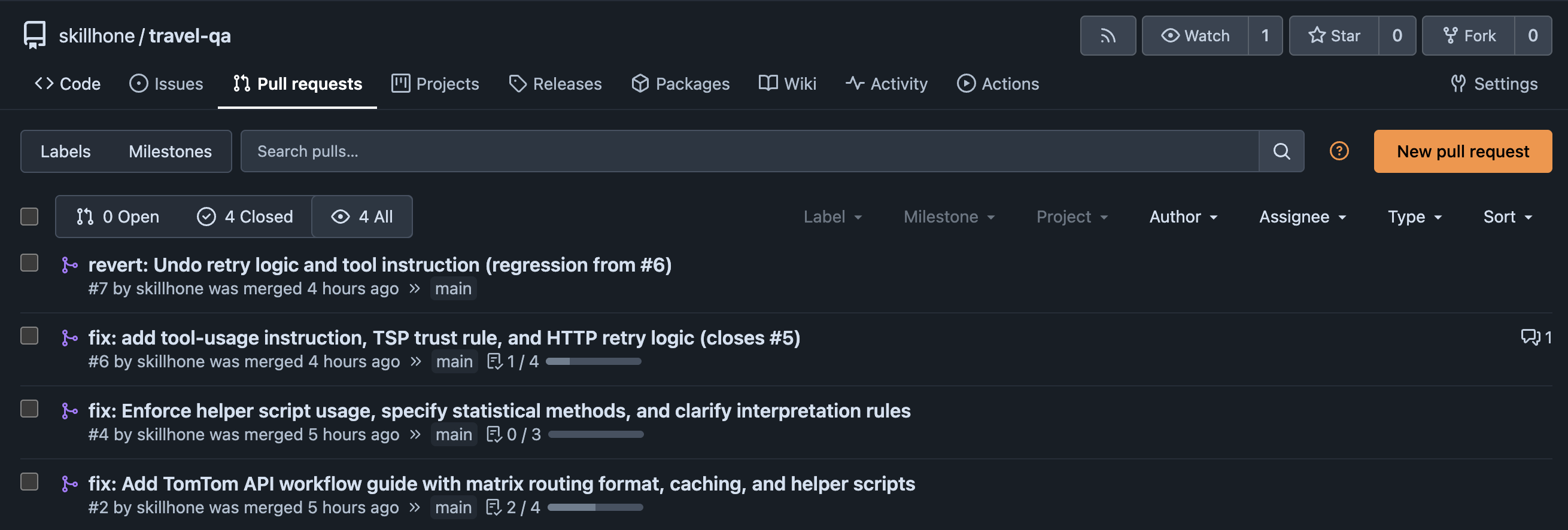Expand the Assignee filter dropdown
This screenshot has width=1568, height=530.
point(1302,217)
